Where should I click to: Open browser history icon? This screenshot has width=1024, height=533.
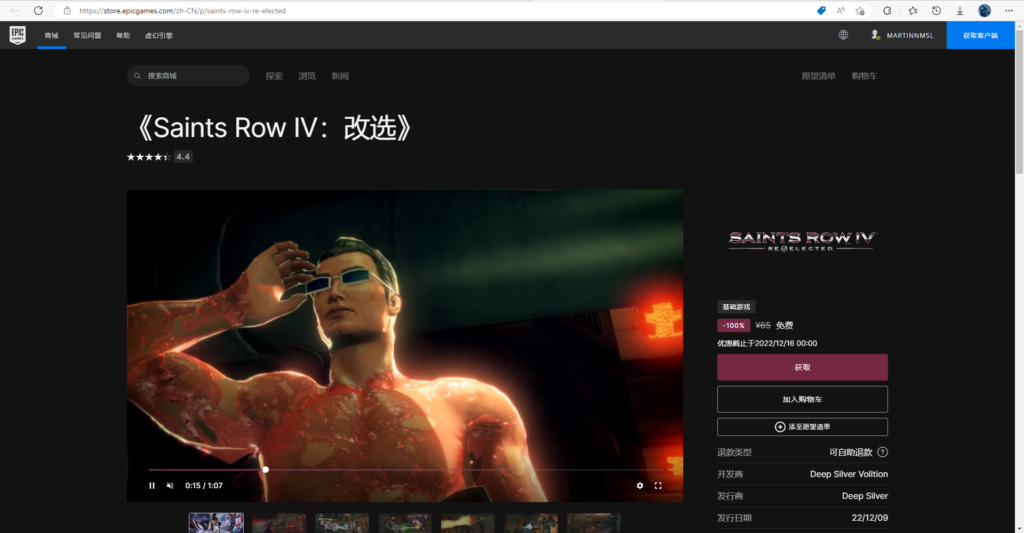coord(936,10)
